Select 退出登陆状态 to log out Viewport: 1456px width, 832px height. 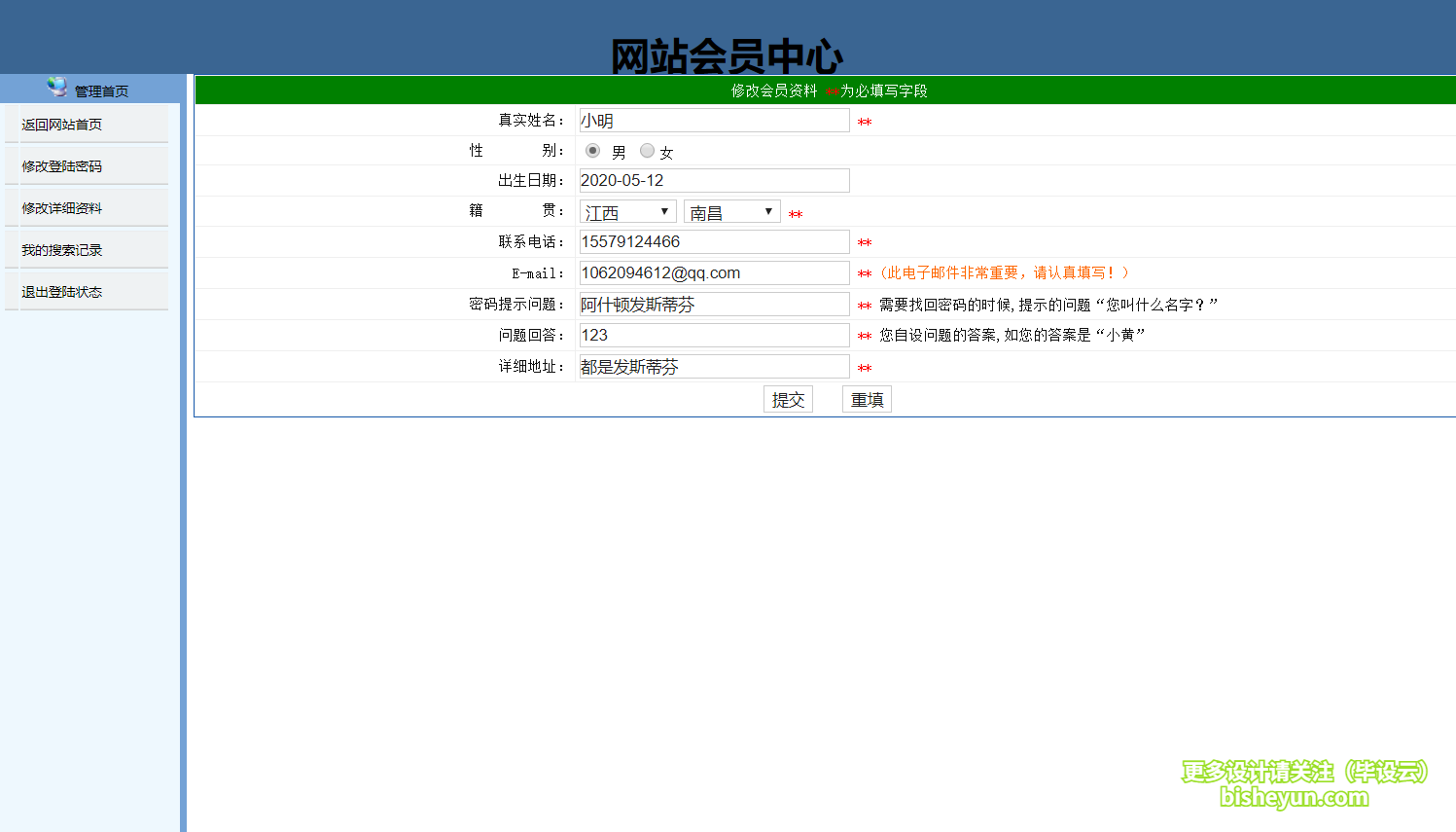click(x=62, y=292)
